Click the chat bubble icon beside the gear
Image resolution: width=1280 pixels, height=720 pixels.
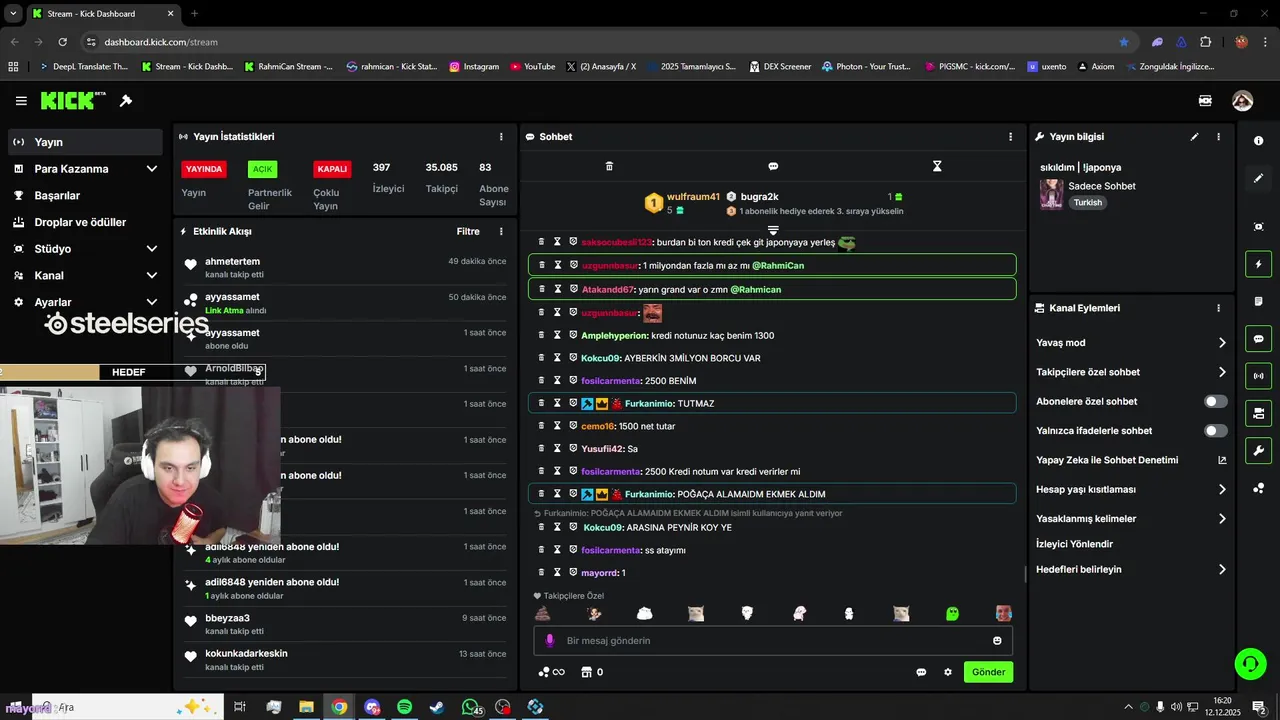(x=921, y=672)
